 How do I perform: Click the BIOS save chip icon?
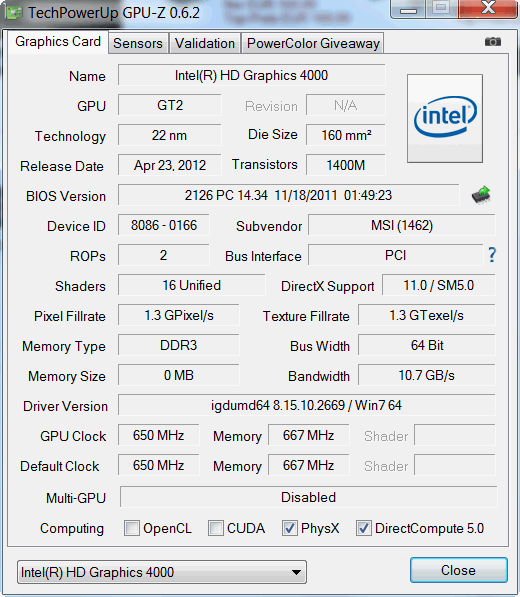click(481, 195)
